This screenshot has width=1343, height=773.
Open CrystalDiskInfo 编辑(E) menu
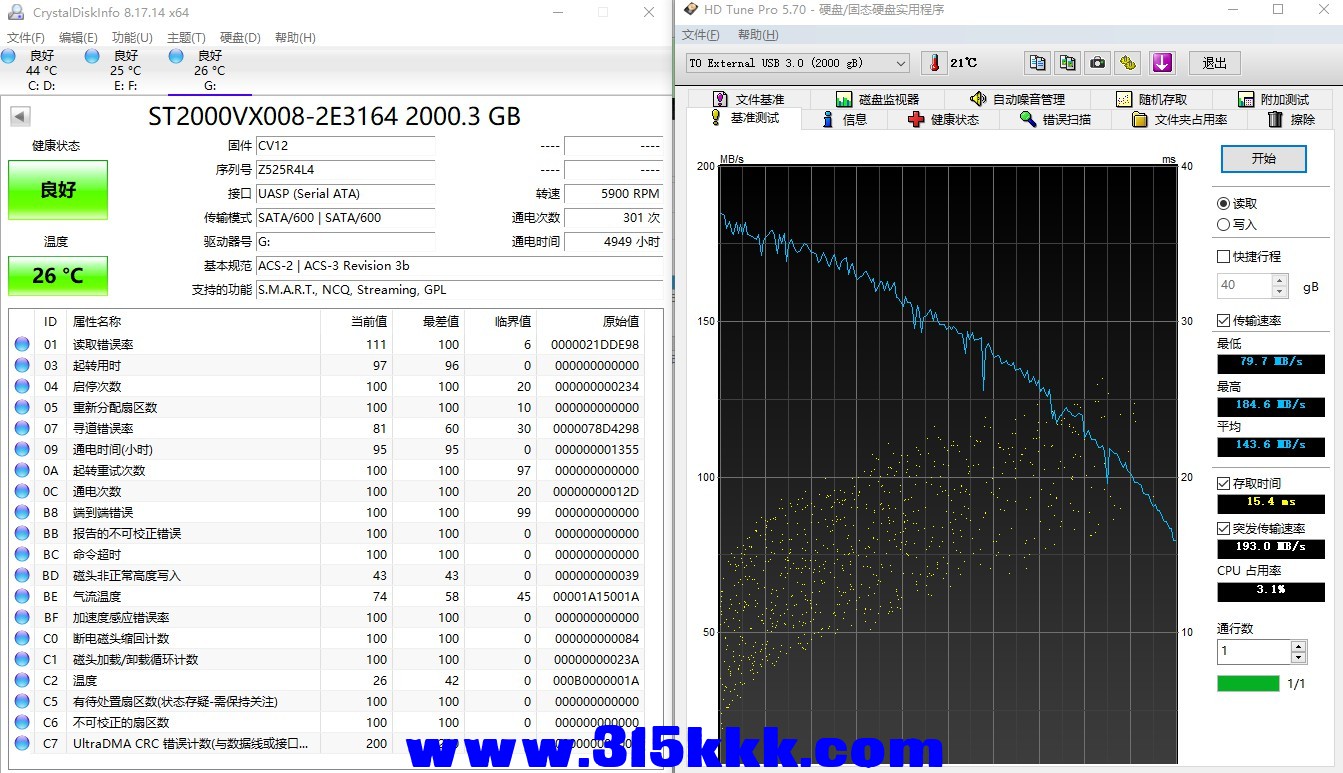(x=78, y=37)
